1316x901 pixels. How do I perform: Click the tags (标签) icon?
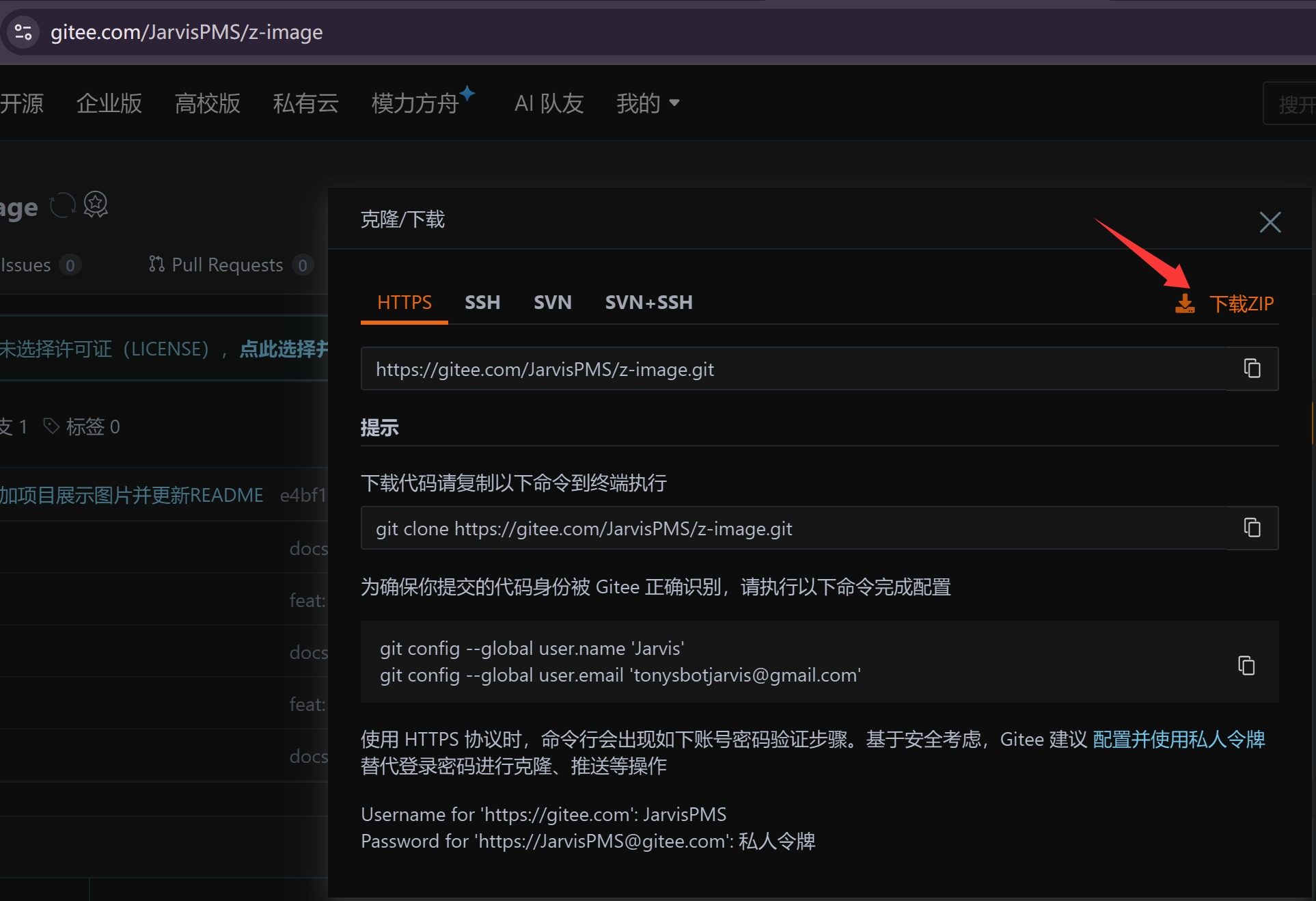(51, 427)
